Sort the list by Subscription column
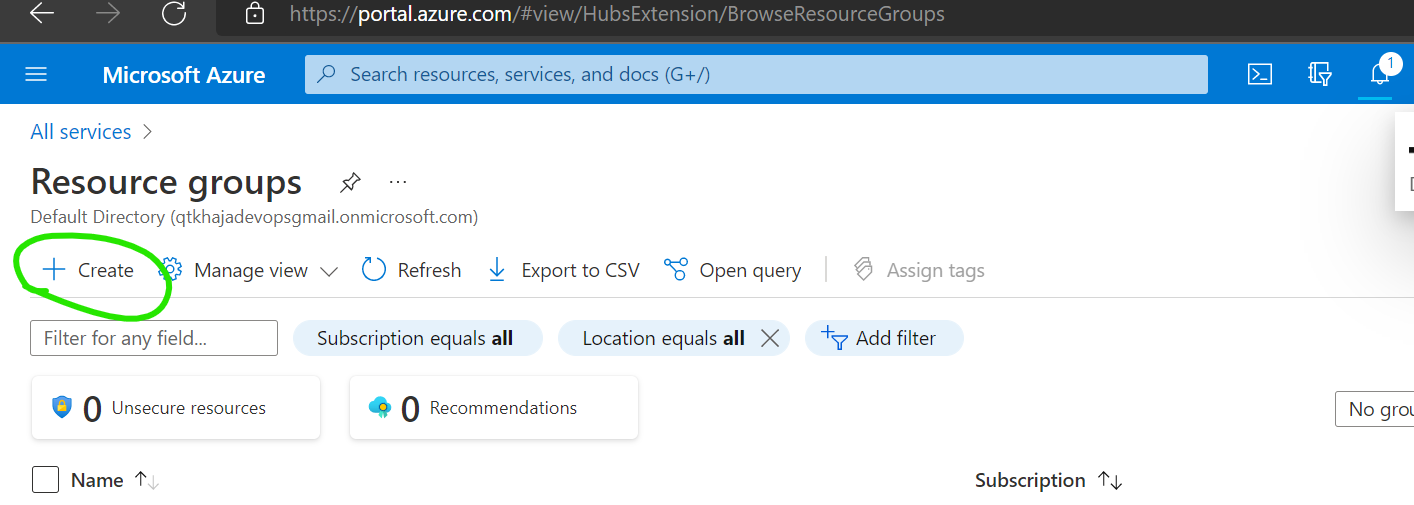 1030,480
